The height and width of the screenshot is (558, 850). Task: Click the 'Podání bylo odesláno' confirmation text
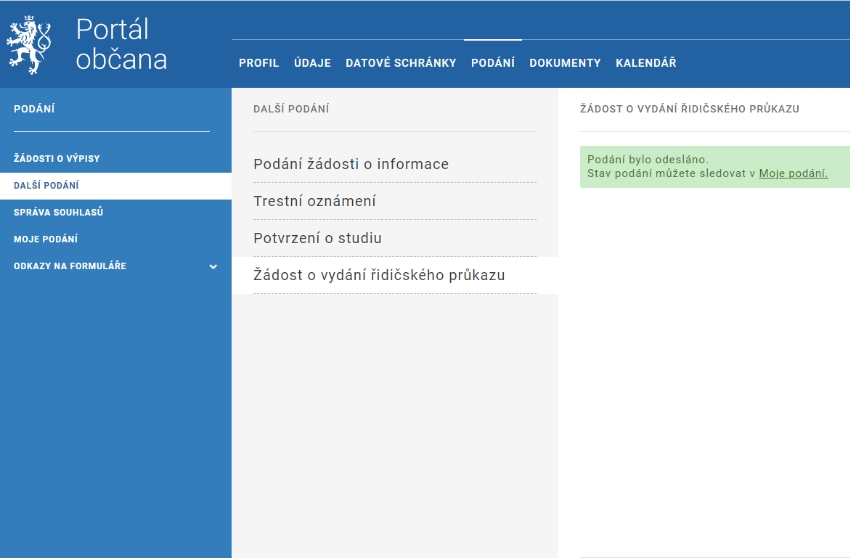click(647, 160)
